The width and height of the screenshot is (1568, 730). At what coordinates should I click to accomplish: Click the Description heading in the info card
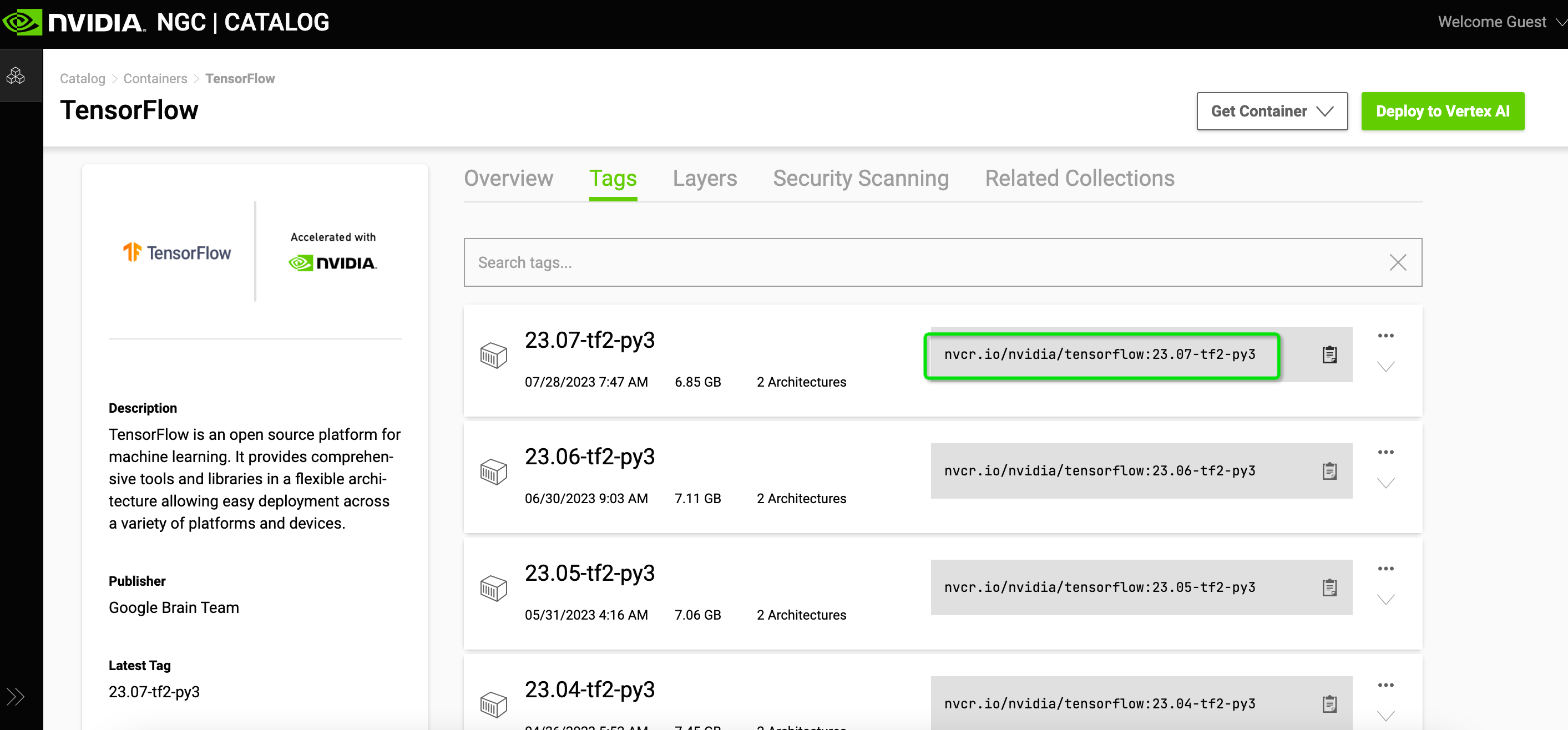143,408
